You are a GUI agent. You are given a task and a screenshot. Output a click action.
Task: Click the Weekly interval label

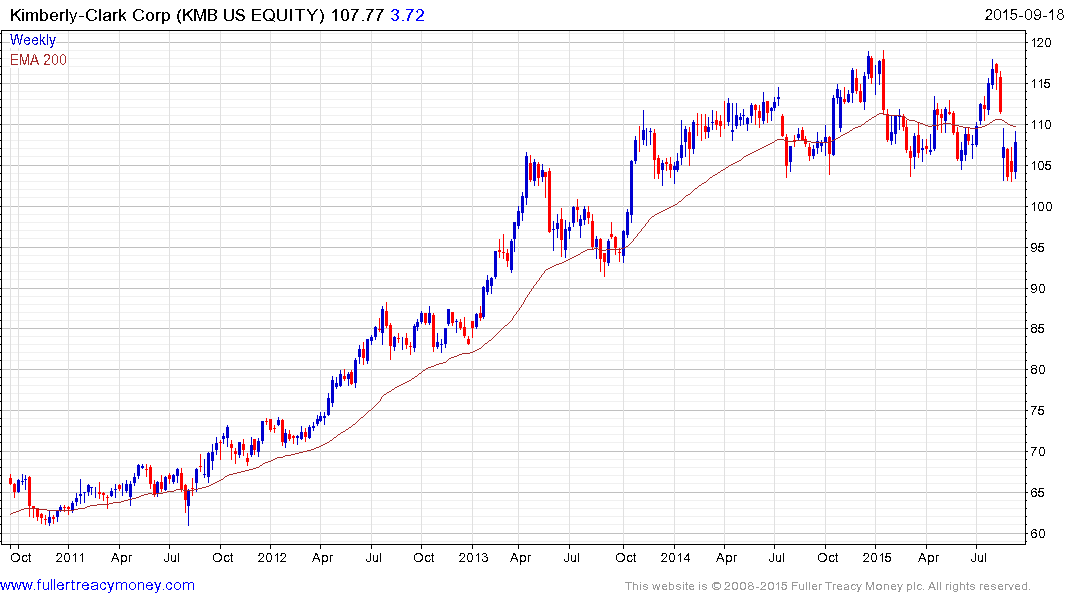click(x=33, y=40)
